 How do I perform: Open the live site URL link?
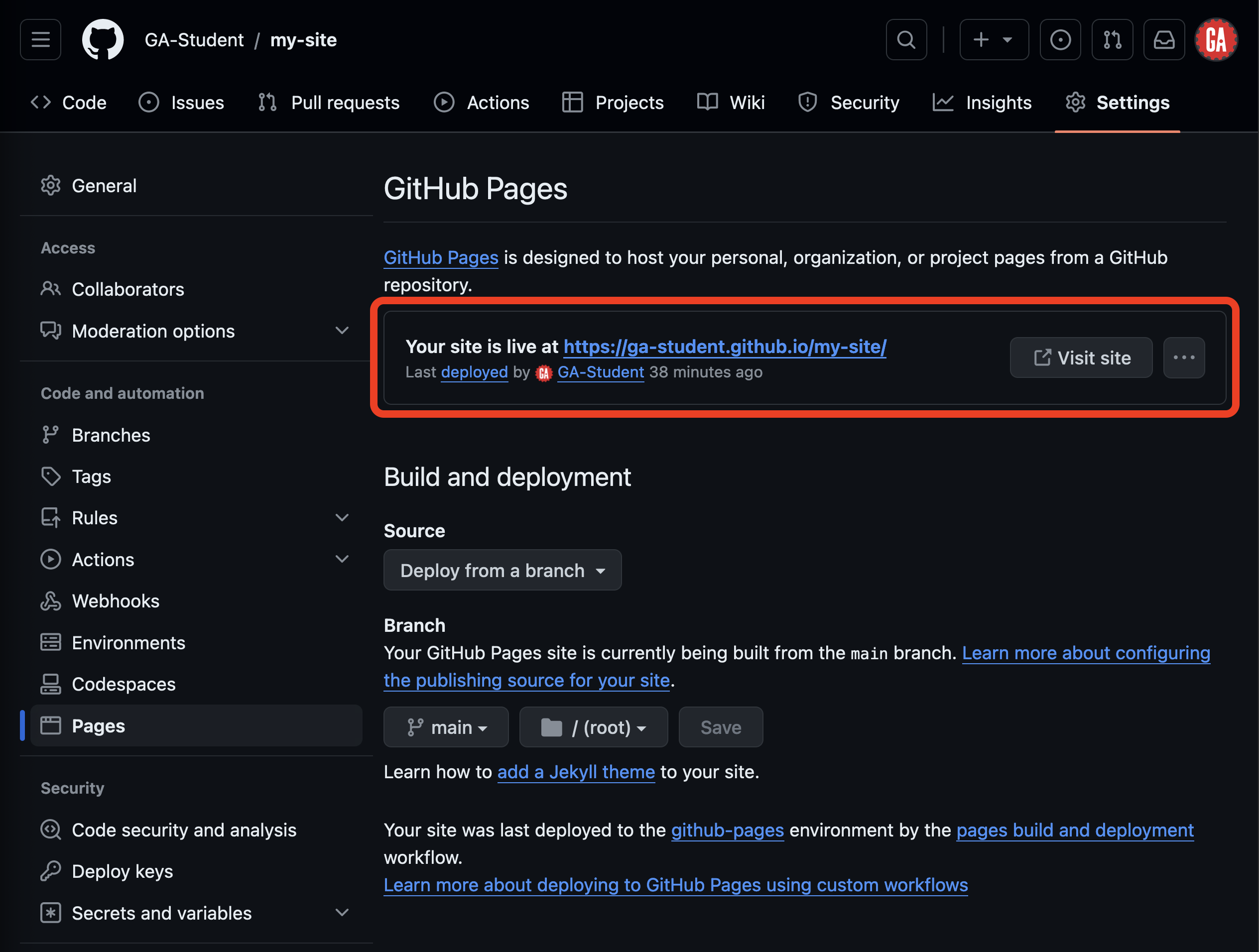(x=724, y=346)
